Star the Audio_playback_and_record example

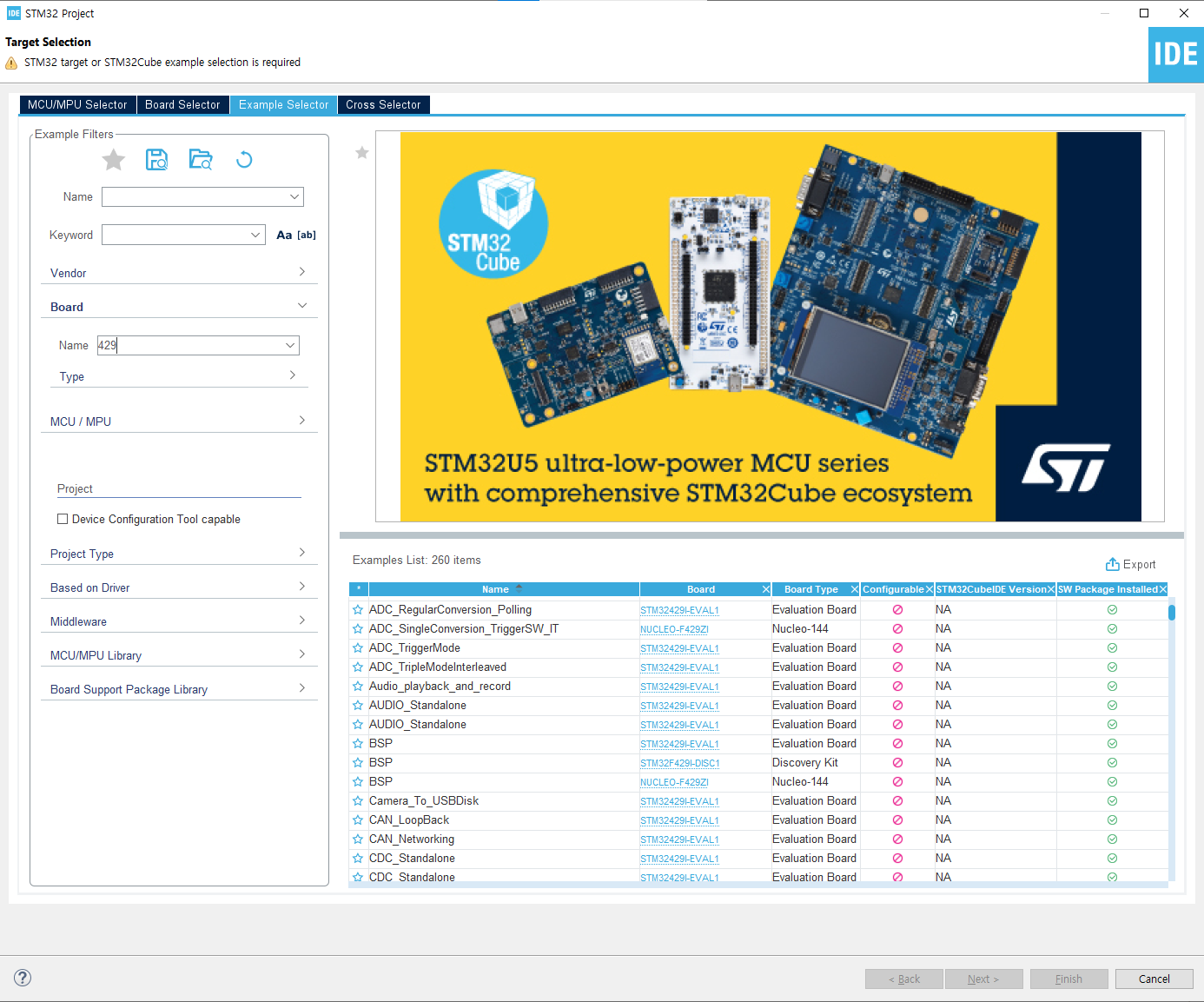point(358,687)
